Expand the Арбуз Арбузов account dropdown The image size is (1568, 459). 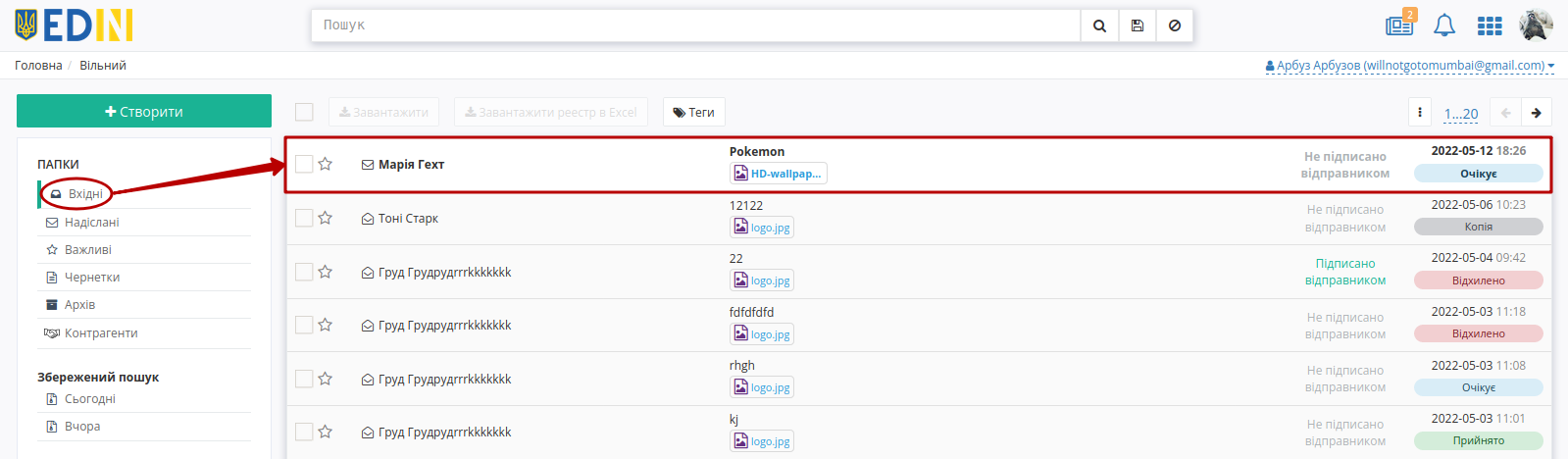pyautogui.click(x=1410, y=66)
